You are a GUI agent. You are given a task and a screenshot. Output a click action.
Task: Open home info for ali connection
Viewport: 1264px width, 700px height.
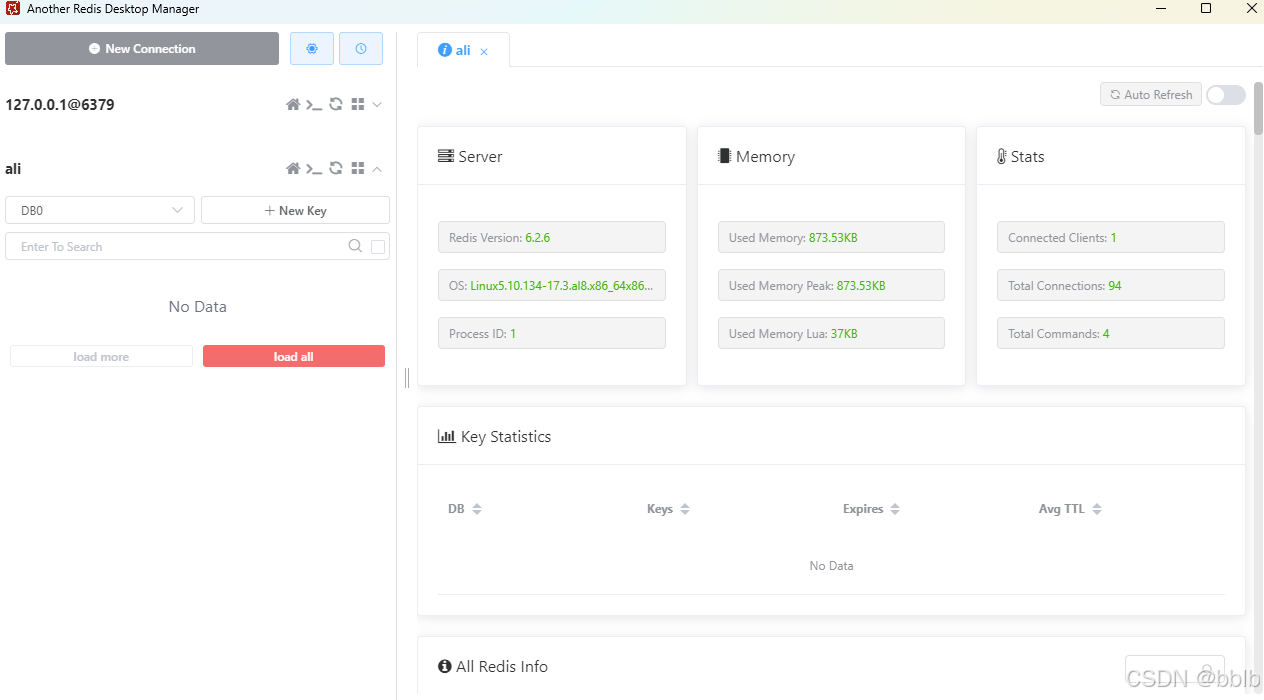pyautogui.click(x=293, y=168)
